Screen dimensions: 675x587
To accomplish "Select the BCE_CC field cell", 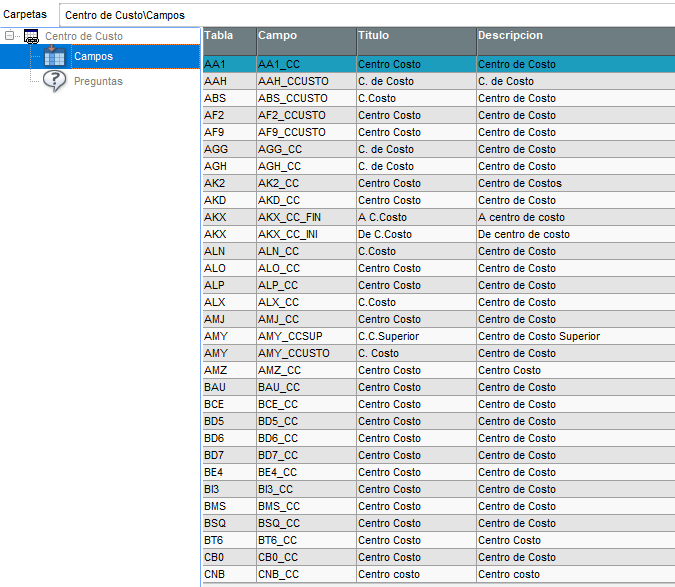I will pyautogui.click(x=307, y=404).
